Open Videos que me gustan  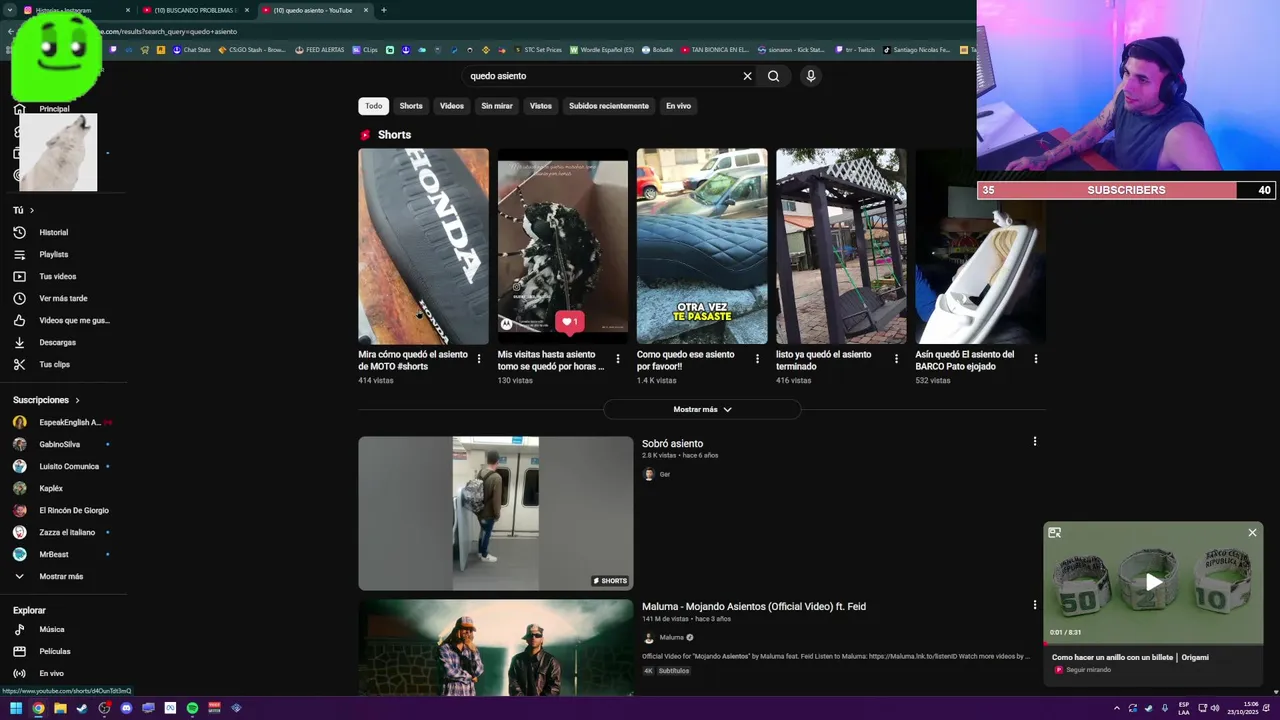74,320
